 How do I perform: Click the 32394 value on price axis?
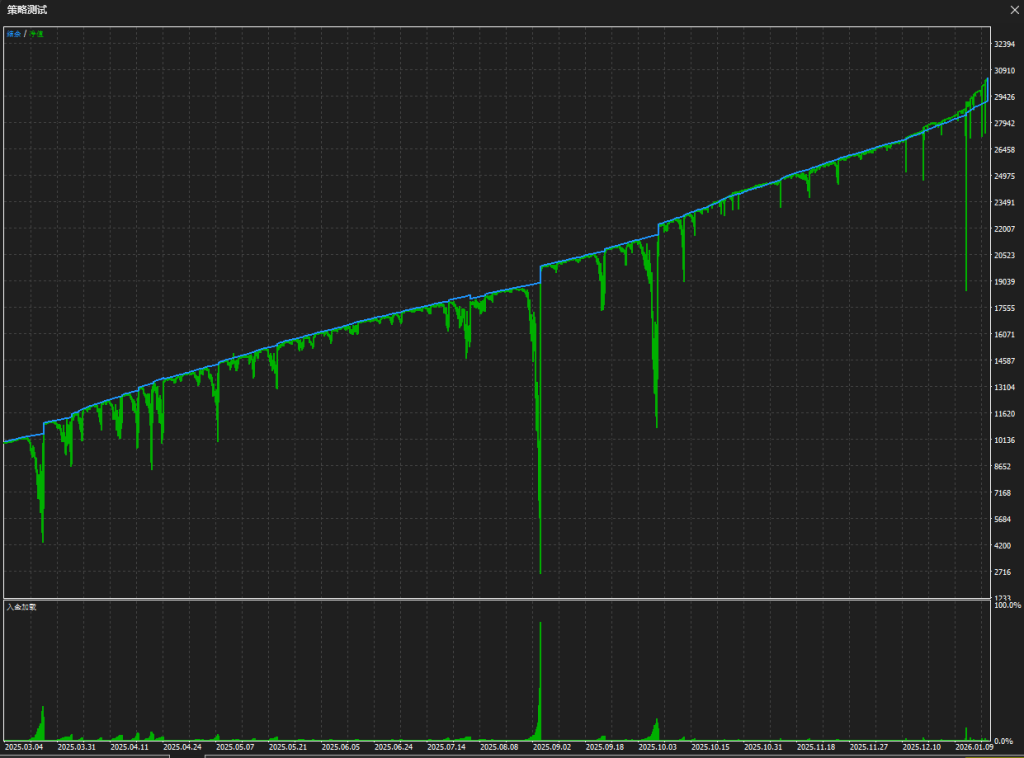(x=1004, y=44)
